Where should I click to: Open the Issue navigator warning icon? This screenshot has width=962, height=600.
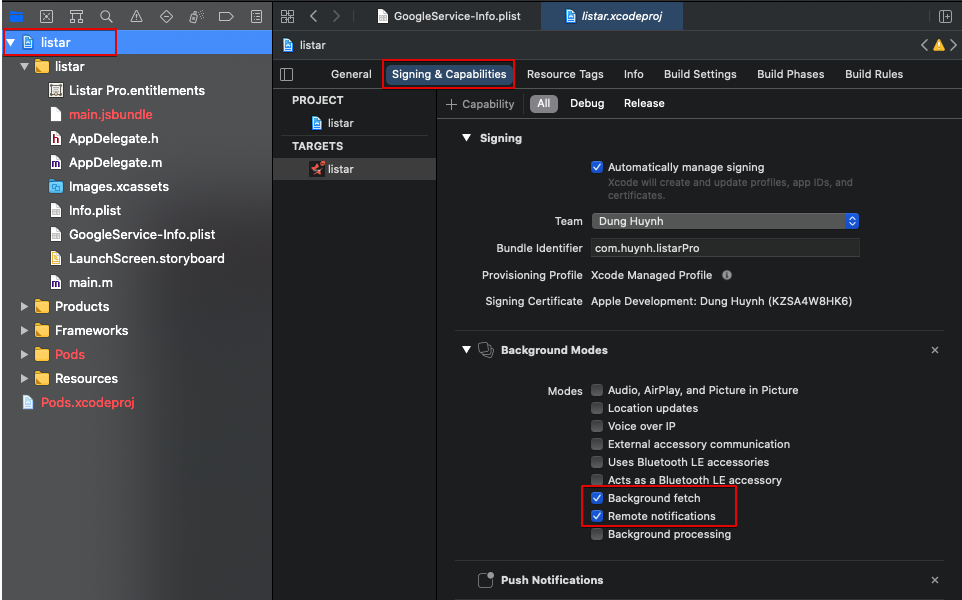pyautogui.click(x=136, y=17)
